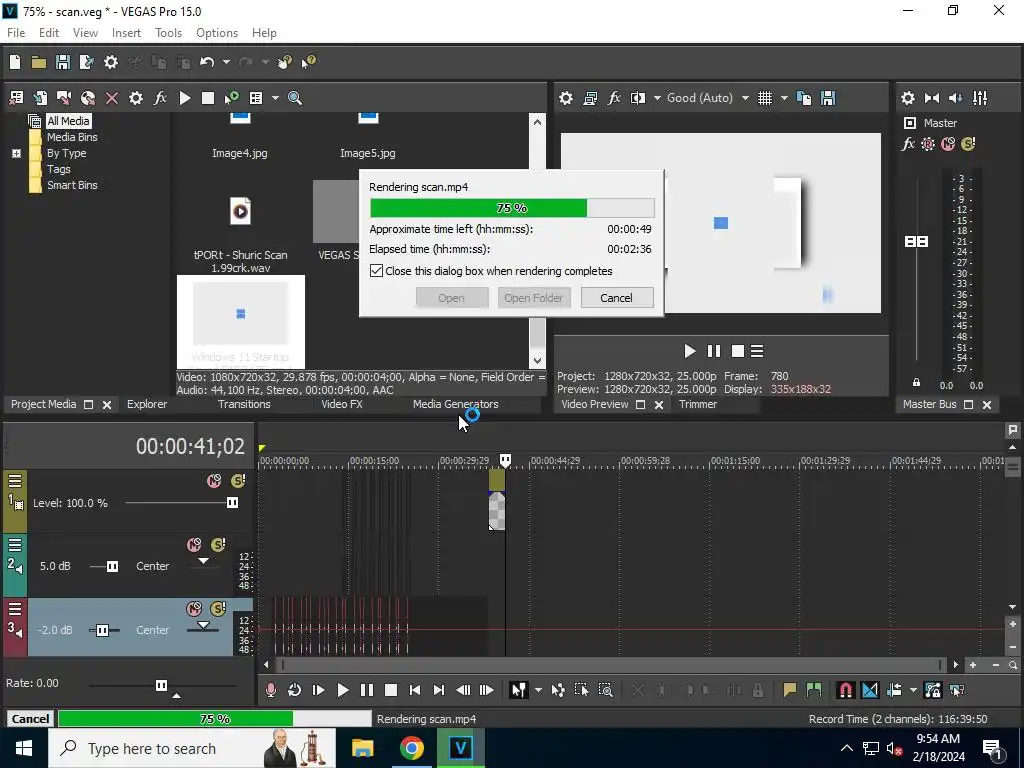Open the Project Media Views dropdown arrow
This screenshot has height=768, width=1024.
[x=275, y=98]
